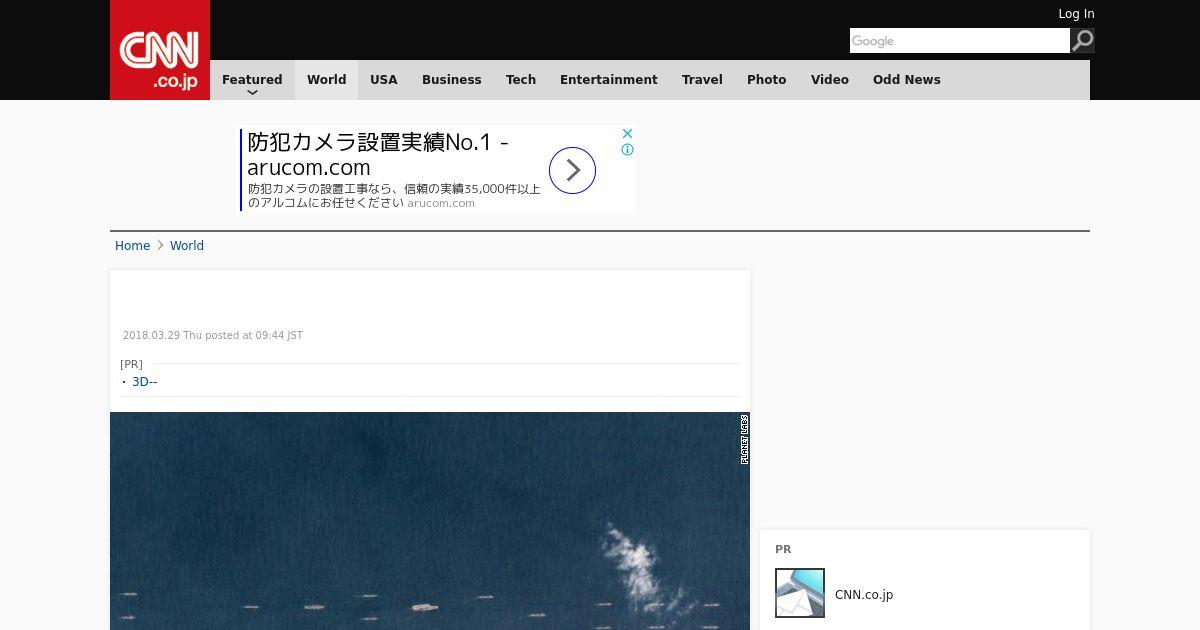1200x630 pixels.
Task: Close the ad with the X icon
Action: [627, 133]
